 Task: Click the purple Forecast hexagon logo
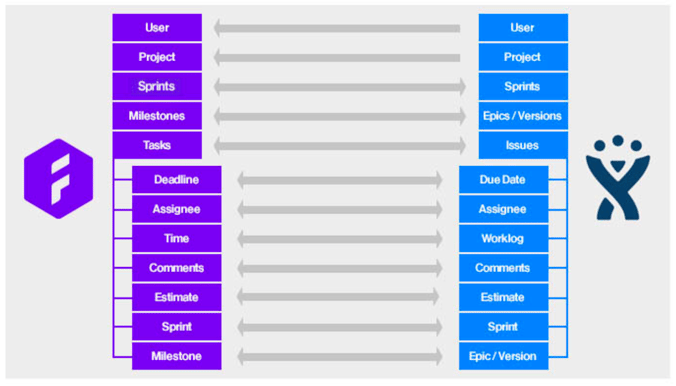click(x=58, y=179)
